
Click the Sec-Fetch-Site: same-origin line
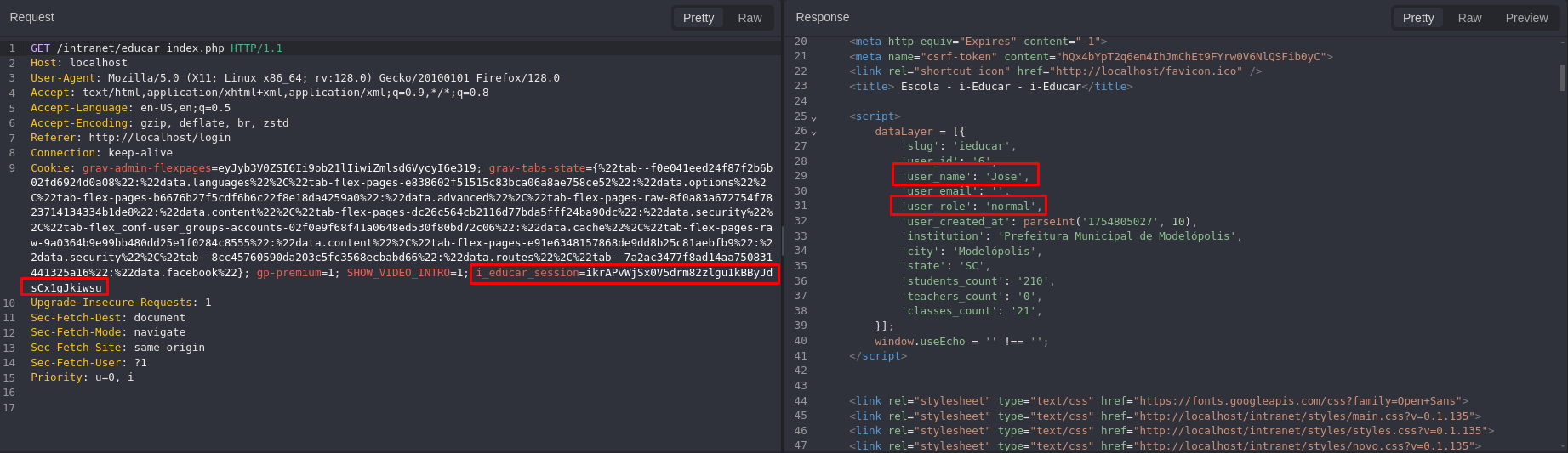tap(117, 348)
